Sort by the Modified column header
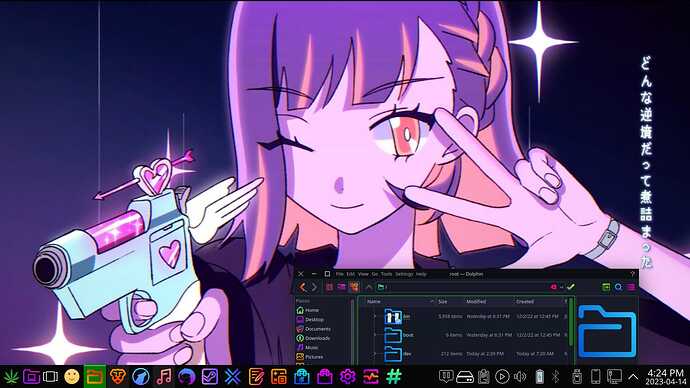Image resolution: width=690 pixels, height=388 pixels. 476,301
